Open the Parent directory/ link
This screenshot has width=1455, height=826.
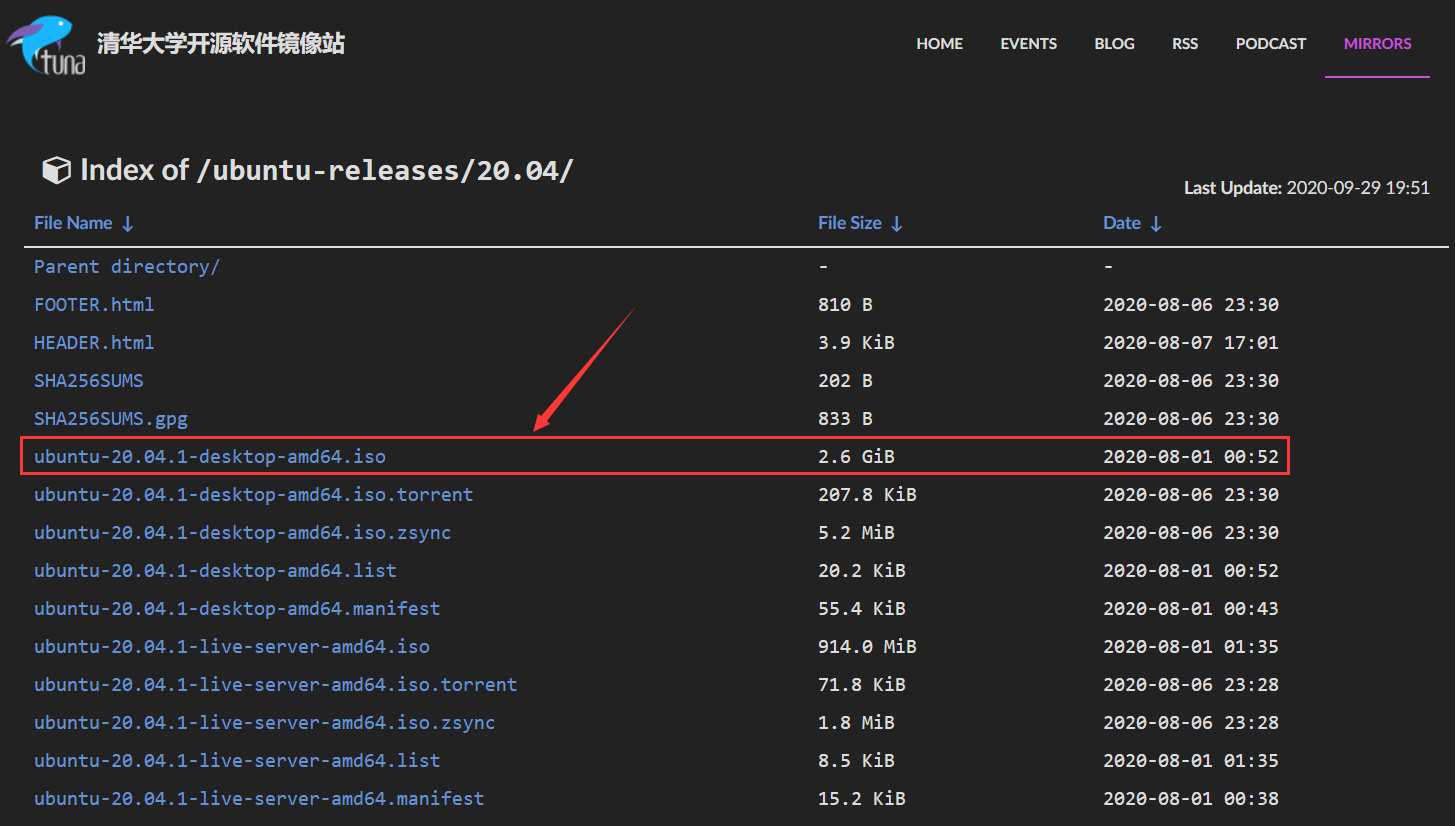pyautogui.click(x=127, y=267)
